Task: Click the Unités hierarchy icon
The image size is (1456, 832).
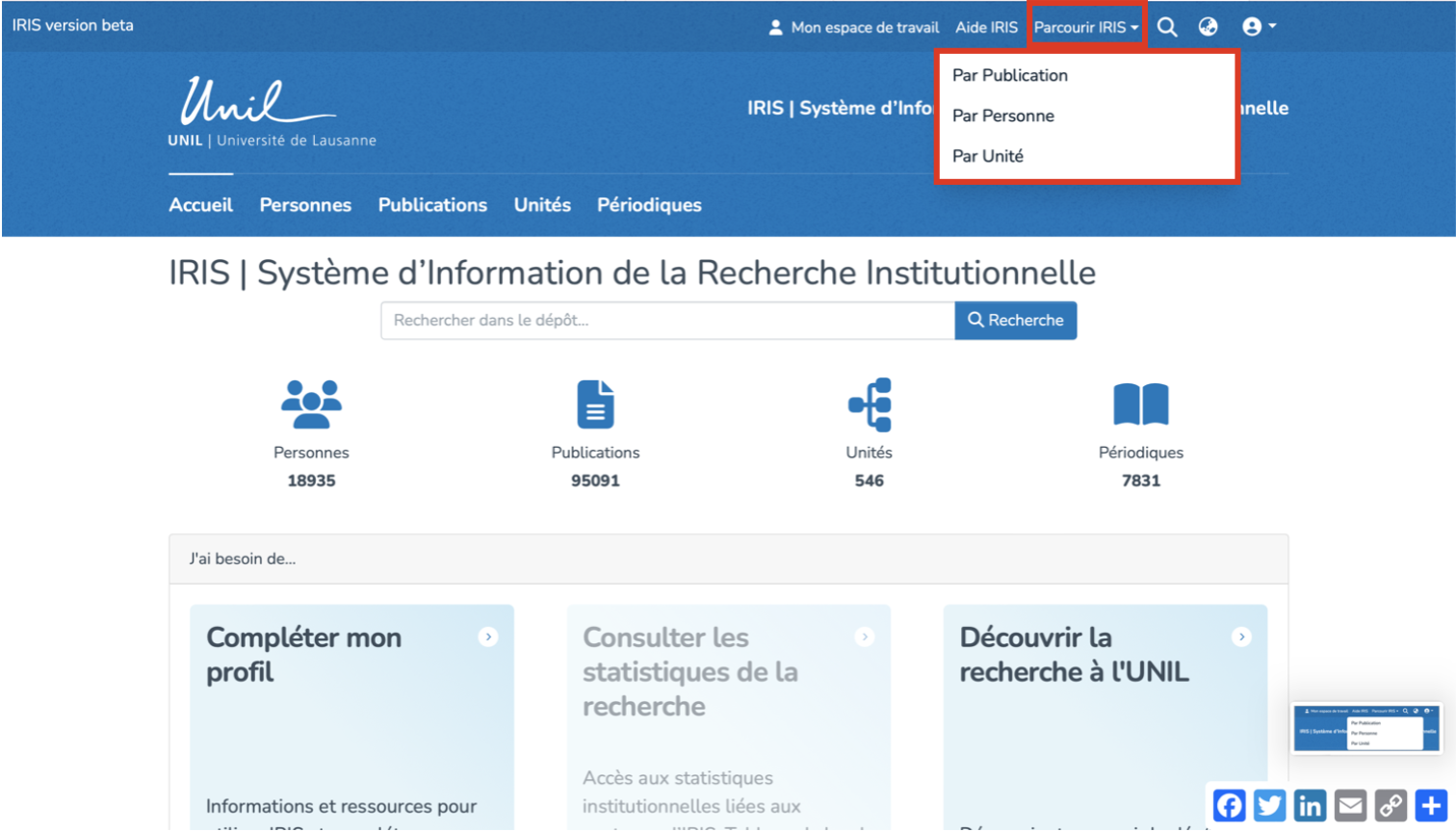Action: tap(870, 404)
